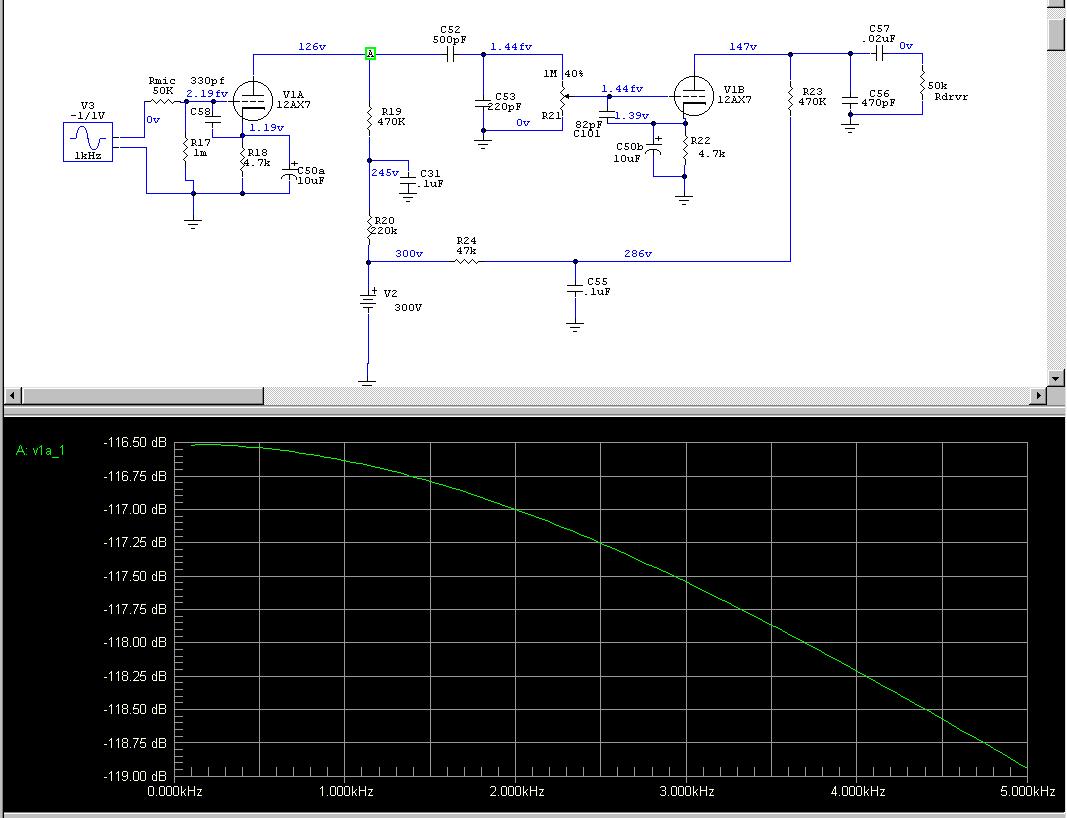This screenshot has width=1067, height=818.
Task: Select resistor R23 470K
Action: tap(790, 97)
